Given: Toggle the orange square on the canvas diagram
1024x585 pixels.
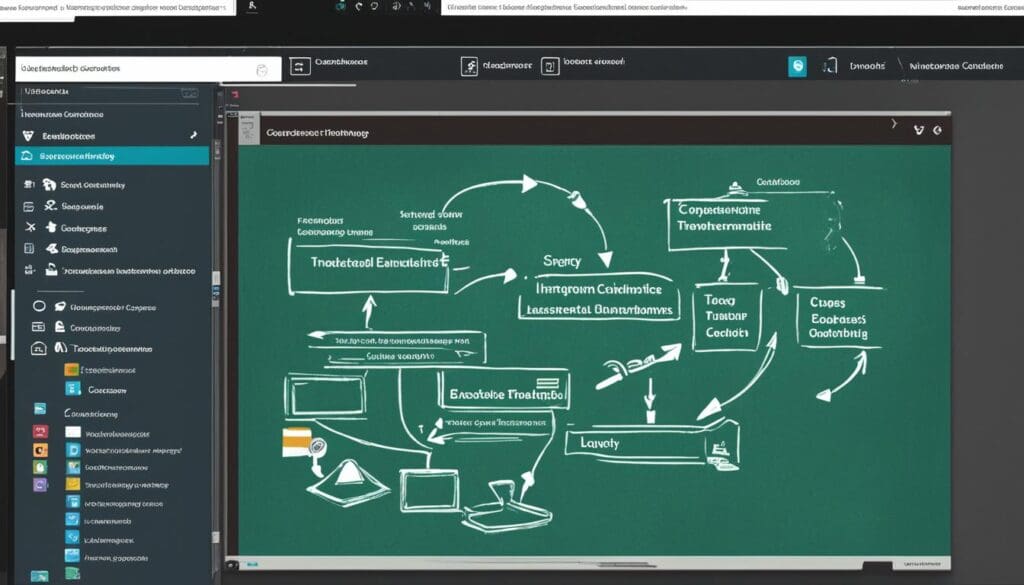Looking at the screenshot, I should point(297,441).
